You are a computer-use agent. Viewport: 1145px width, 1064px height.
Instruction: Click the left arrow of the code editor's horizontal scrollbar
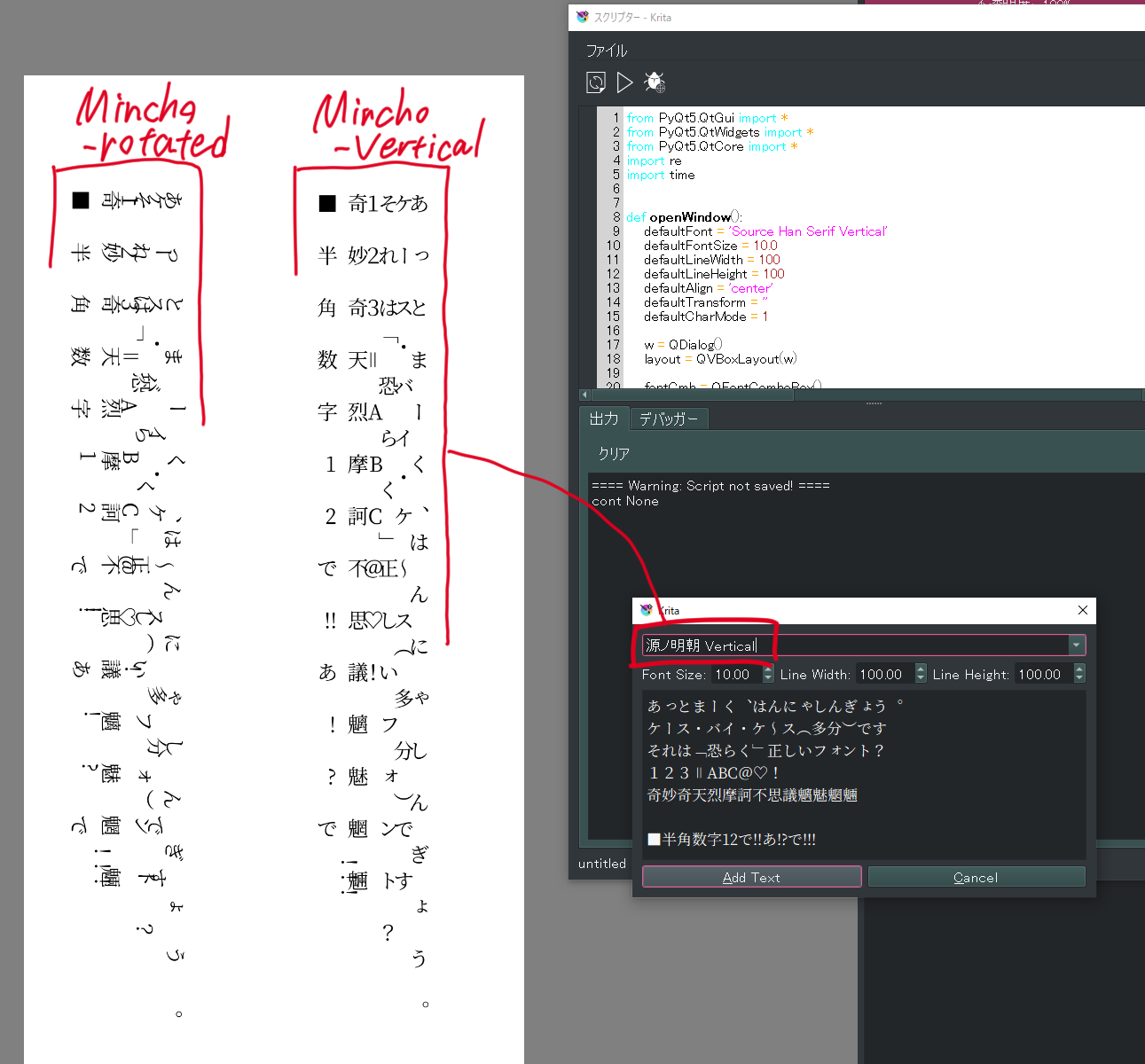click(584, 395)
